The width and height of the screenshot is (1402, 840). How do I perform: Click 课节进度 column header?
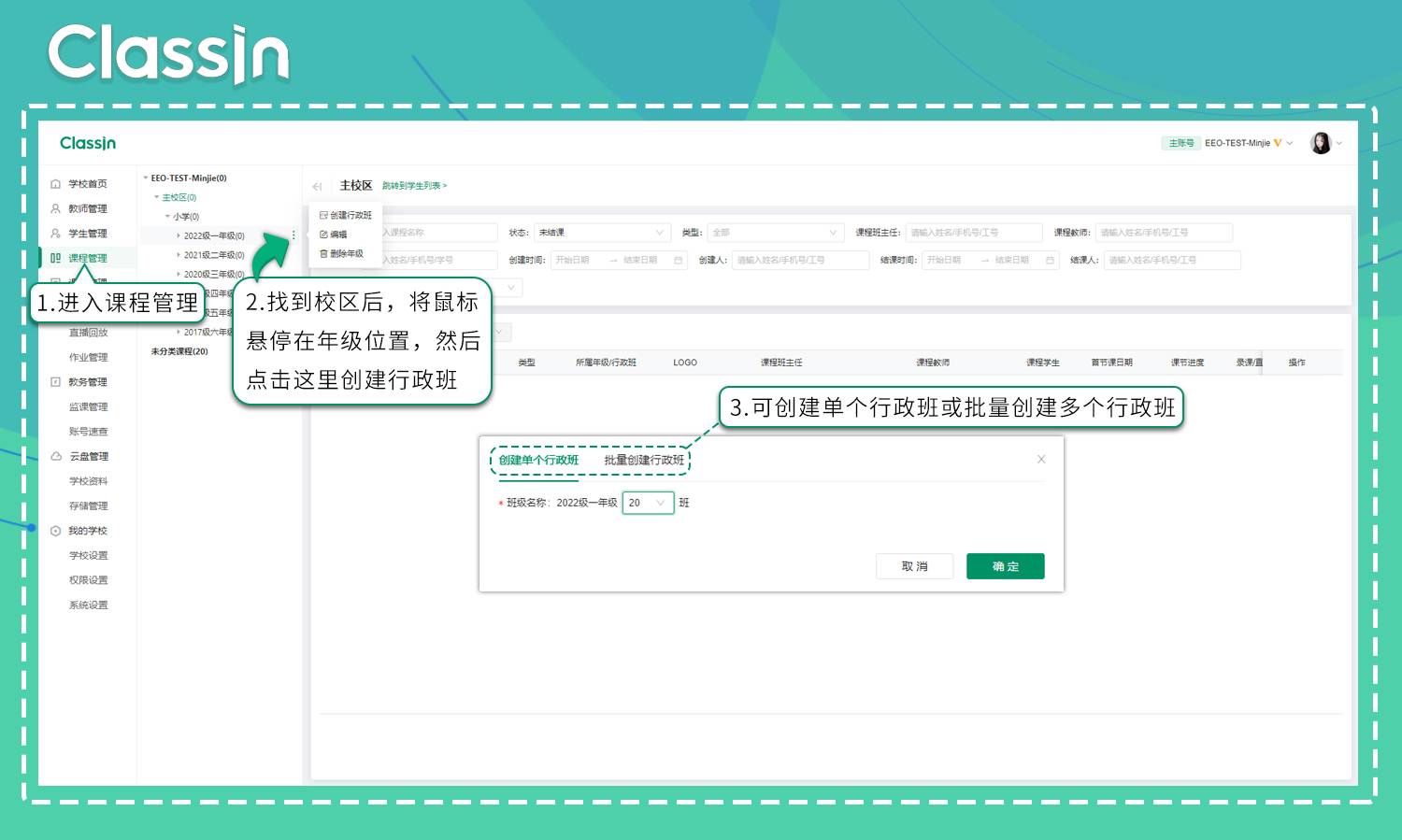tap(1187, 363)
